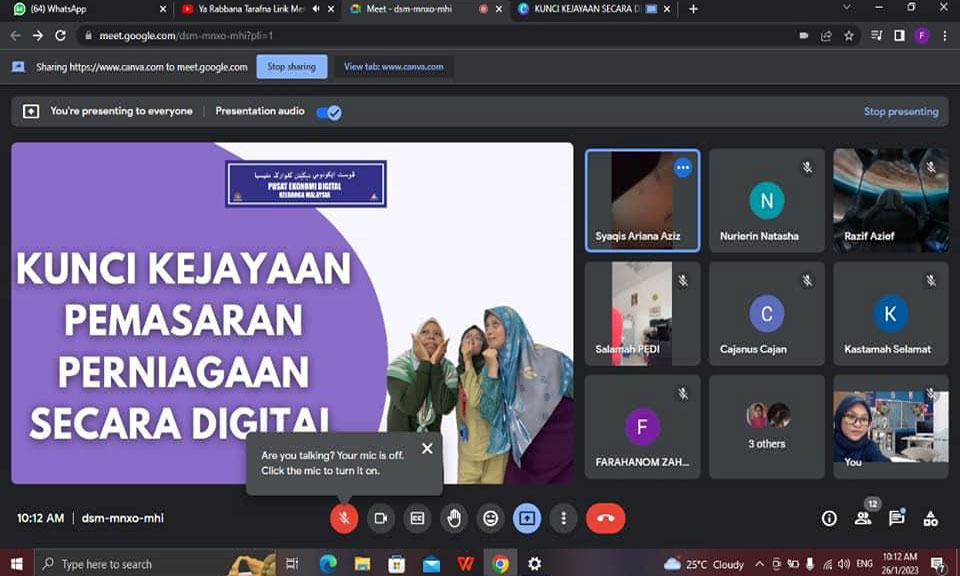Toggle the camera button
Viewport: 960px width, 576px height.
(x=380, y=518)
